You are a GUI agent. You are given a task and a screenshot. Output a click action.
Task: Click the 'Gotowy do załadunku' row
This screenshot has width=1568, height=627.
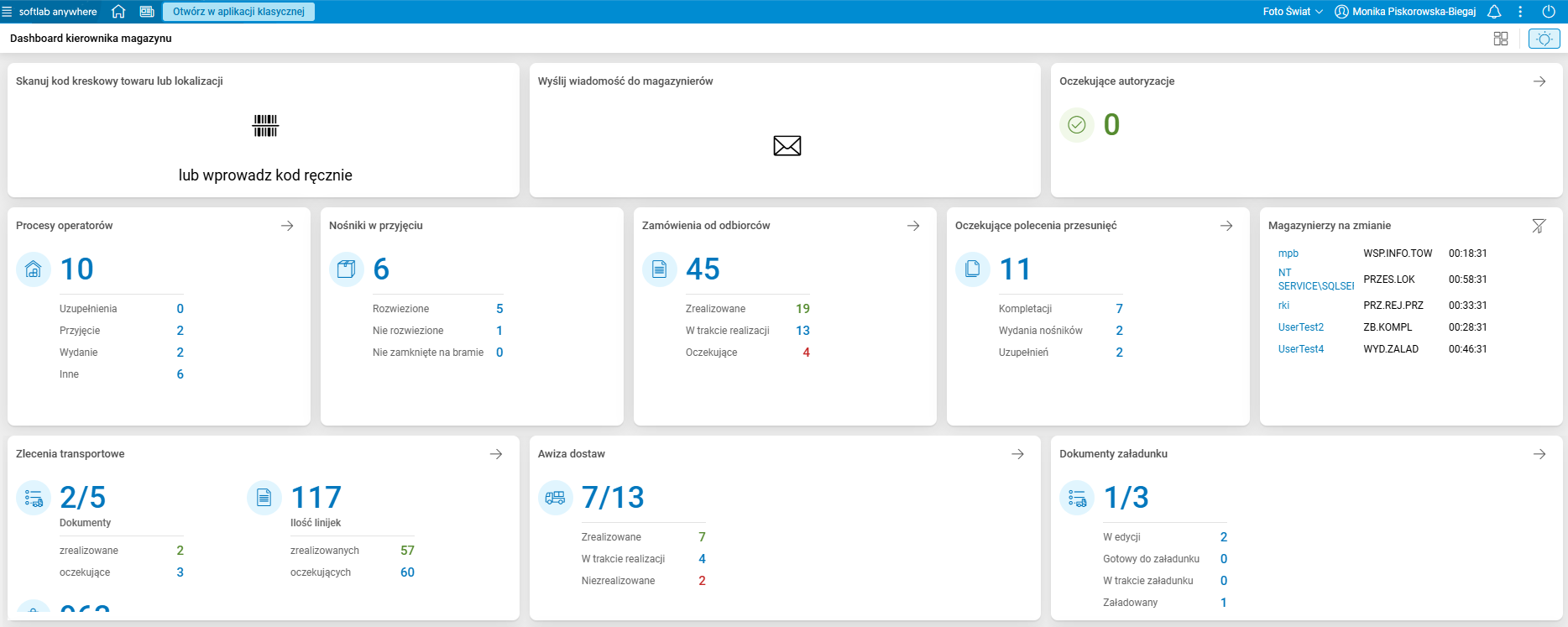tap(1165, 559)
